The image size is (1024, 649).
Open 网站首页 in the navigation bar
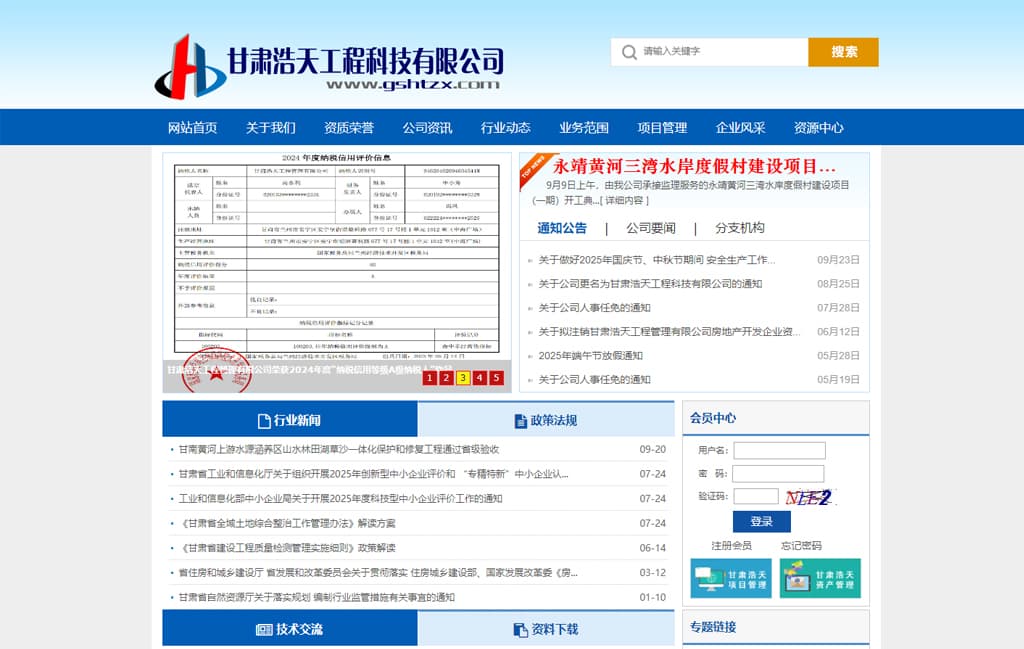192,127
